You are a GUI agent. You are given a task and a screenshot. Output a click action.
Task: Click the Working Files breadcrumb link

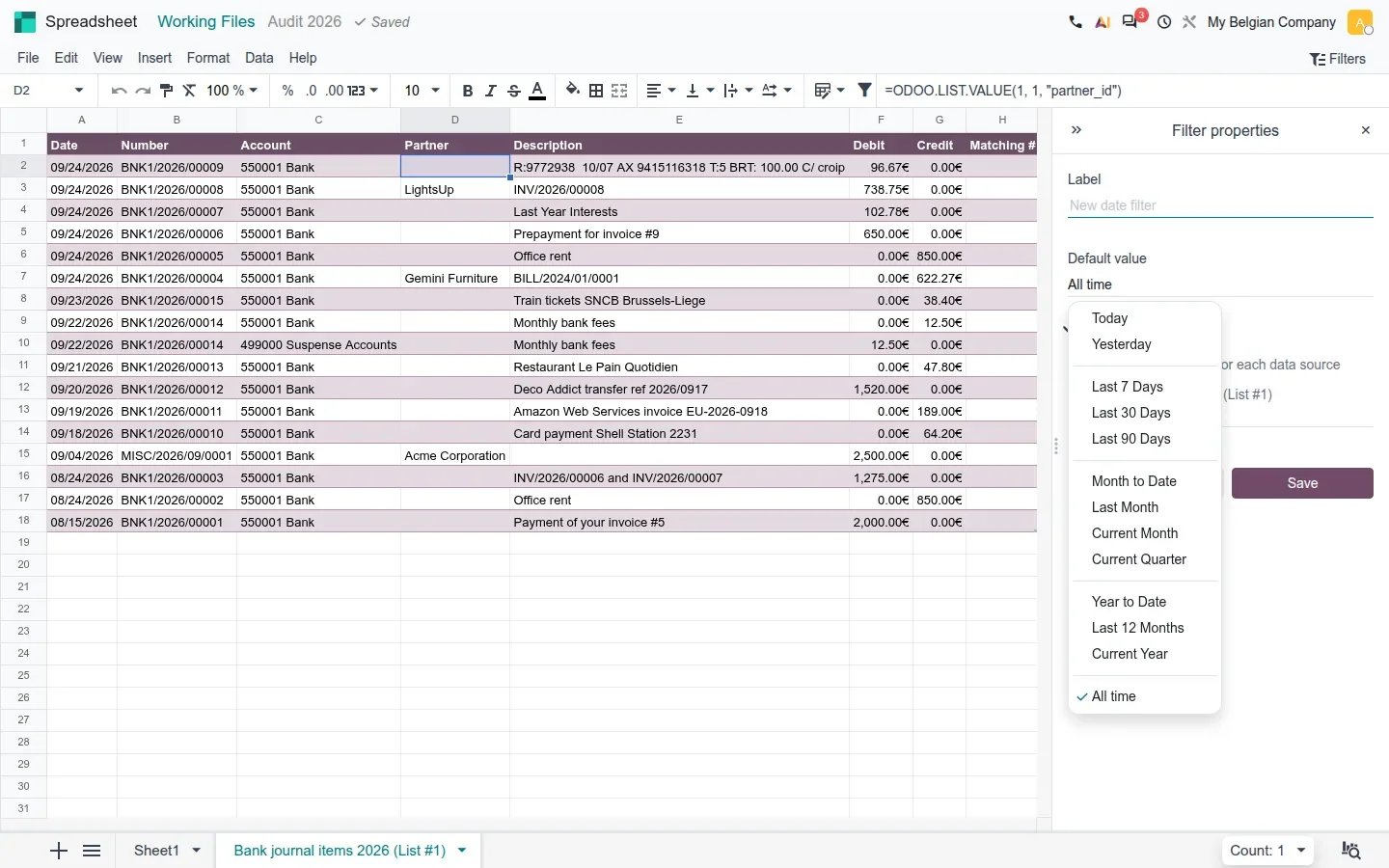coord(206,21)
